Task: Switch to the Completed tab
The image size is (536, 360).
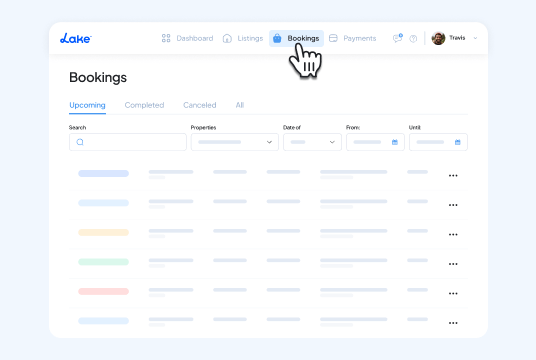Action: tap(144, 105)
